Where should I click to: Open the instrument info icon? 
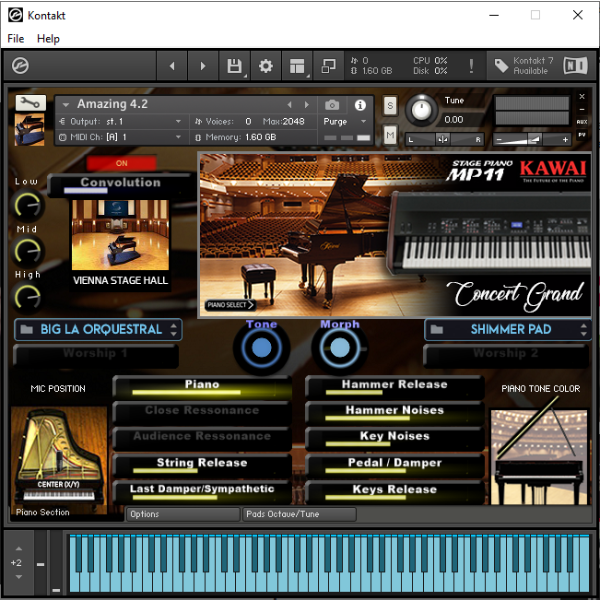click(360, 104)
